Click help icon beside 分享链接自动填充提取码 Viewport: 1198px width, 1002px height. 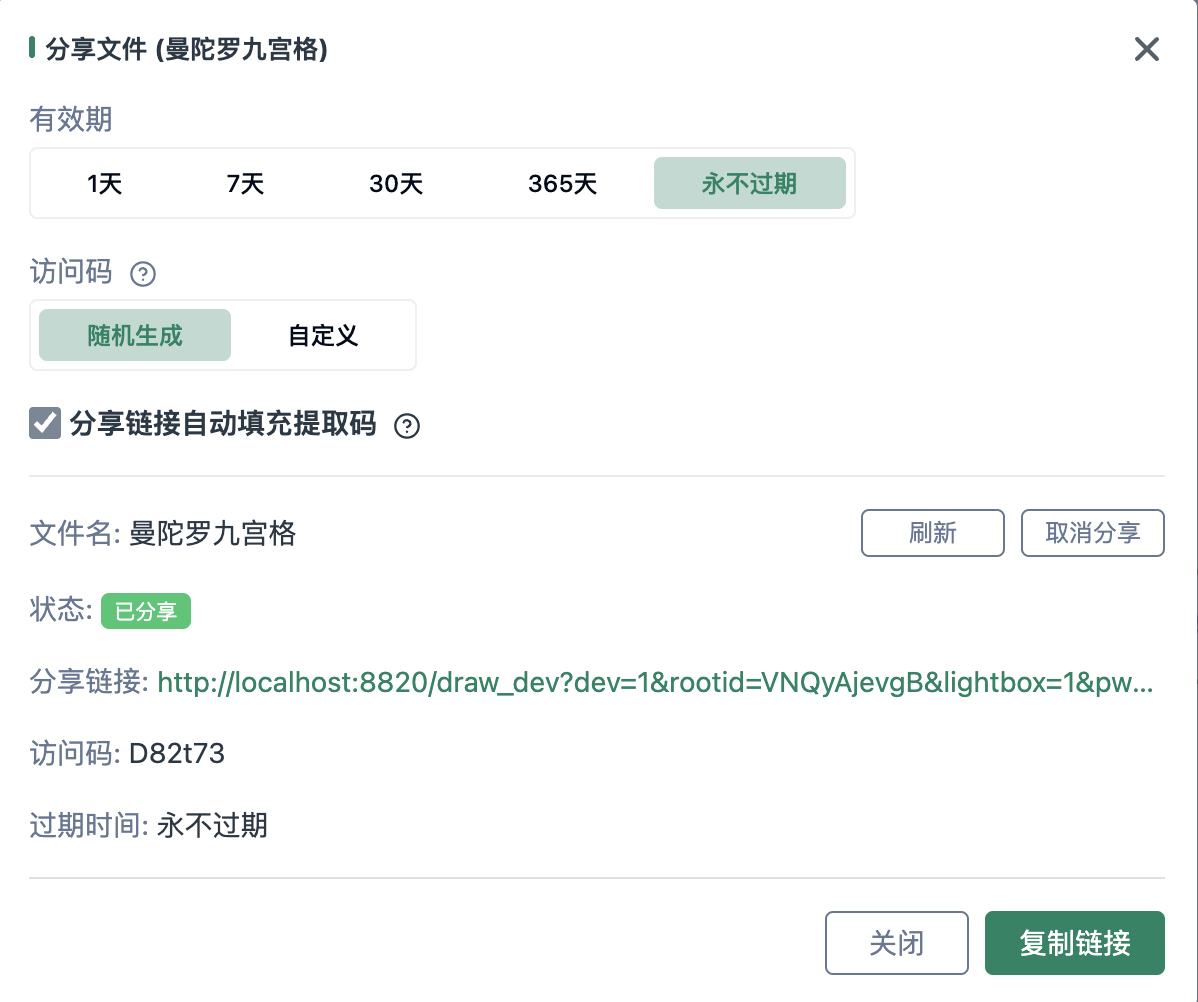tap(407, 426)
